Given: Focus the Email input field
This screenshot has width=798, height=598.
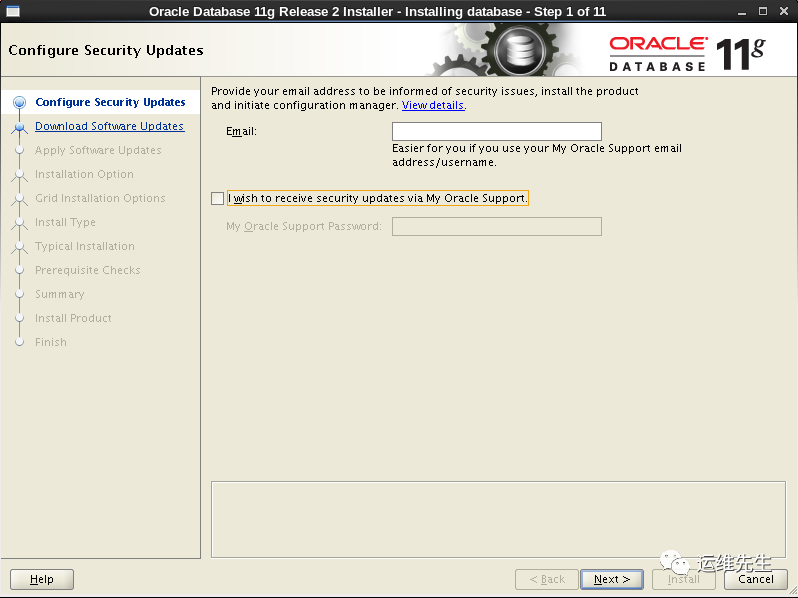Looking at the screenshot, I should tap(497, 131).
